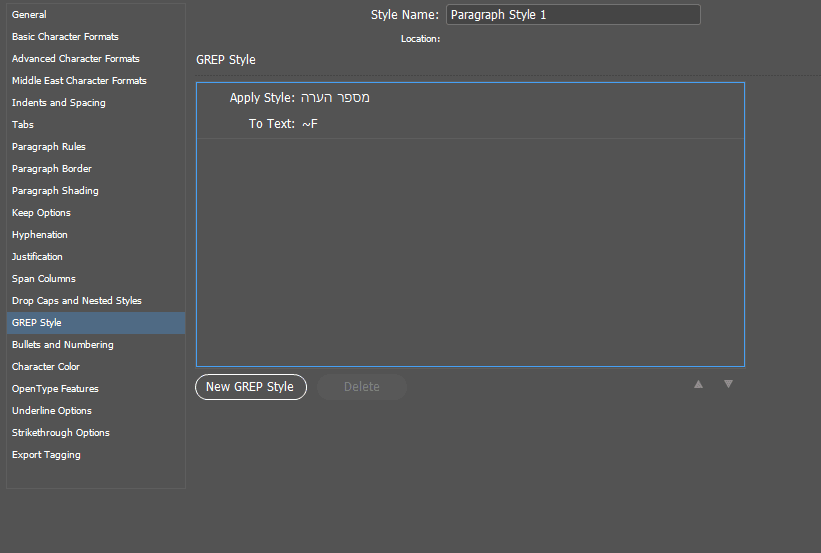Go to Advanced Character Formats
Screen dimensions: 821x553
(x=76, y=59)
